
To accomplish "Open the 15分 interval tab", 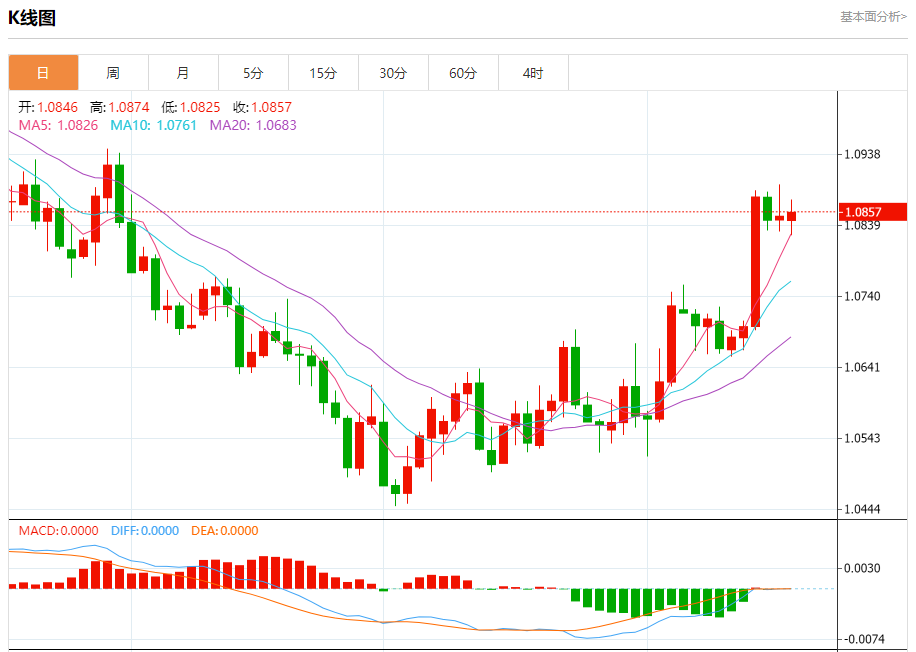I will click(324, 73).
